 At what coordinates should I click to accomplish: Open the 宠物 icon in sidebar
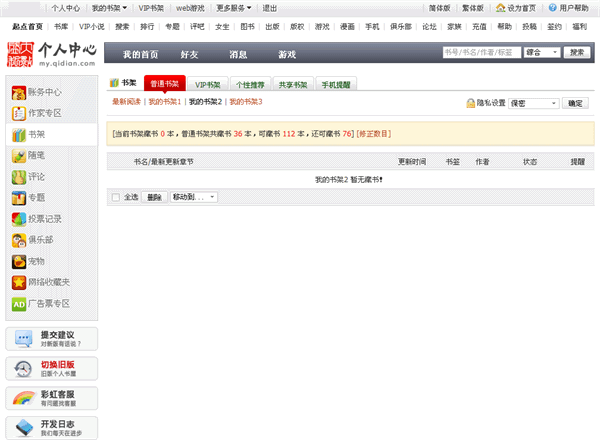19,261
